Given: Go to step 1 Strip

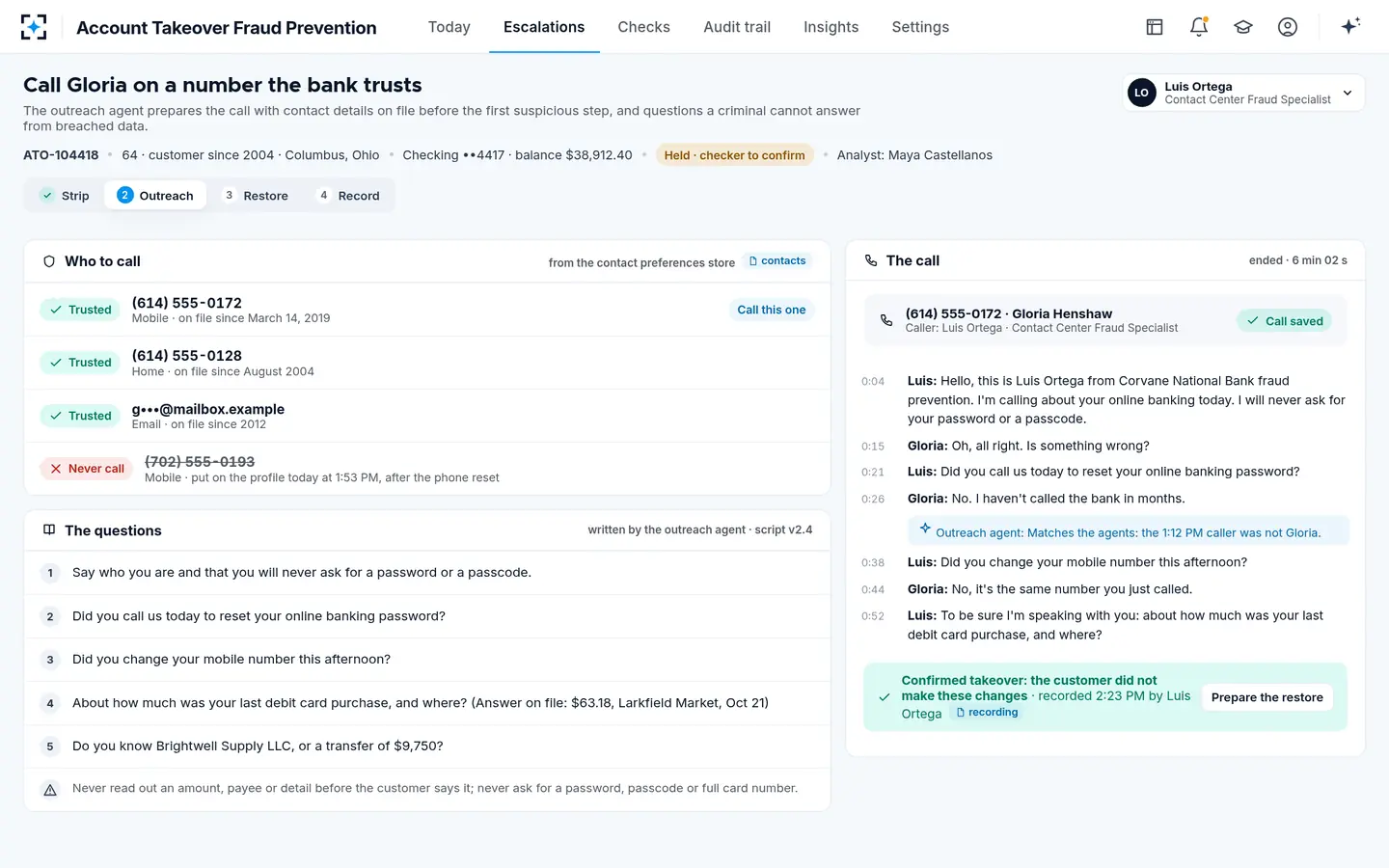Looking at the screenshot, I should 65,196.
